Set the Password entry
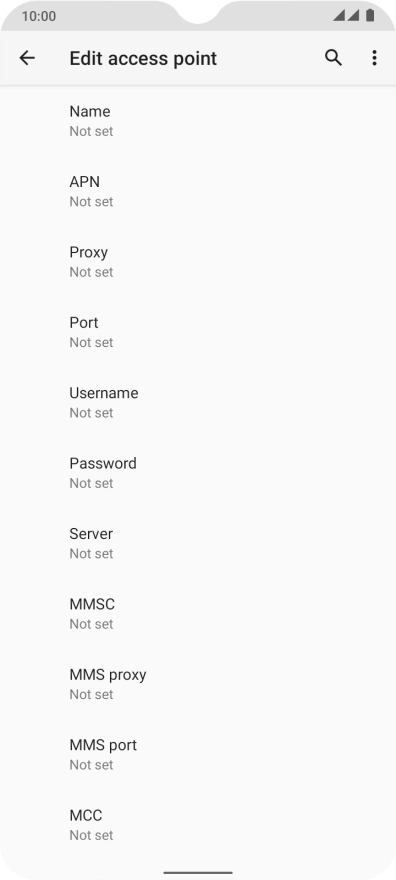The height and width of the screenshot is (880, 396). pos(198,473)
